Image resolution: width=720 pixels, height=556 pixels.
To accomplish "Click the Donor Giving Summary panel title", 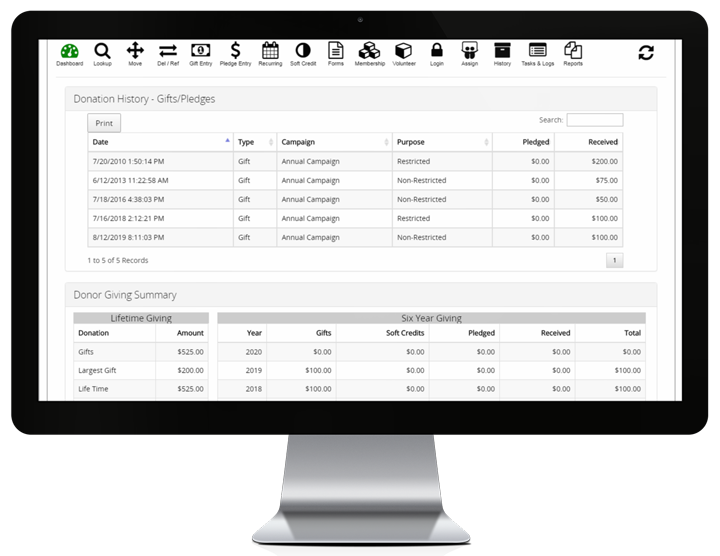I will pos(125,295).
